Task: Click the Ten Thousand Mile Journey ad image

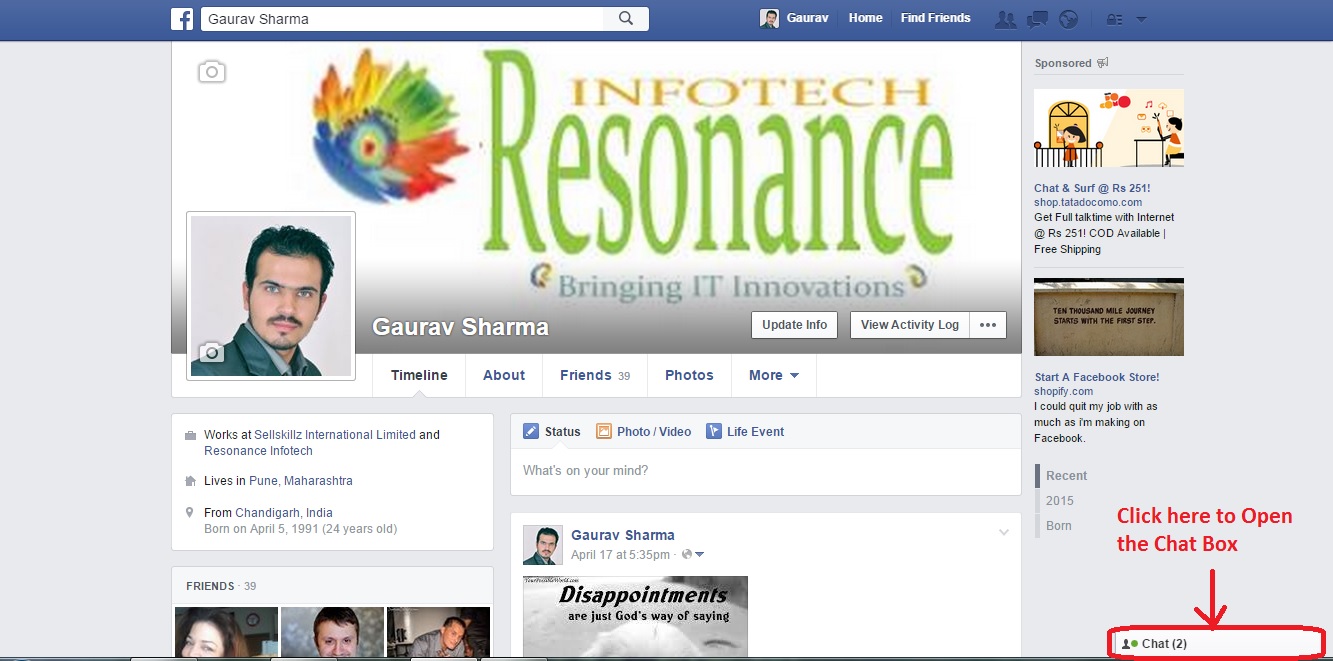Action: click(1109, 317)
